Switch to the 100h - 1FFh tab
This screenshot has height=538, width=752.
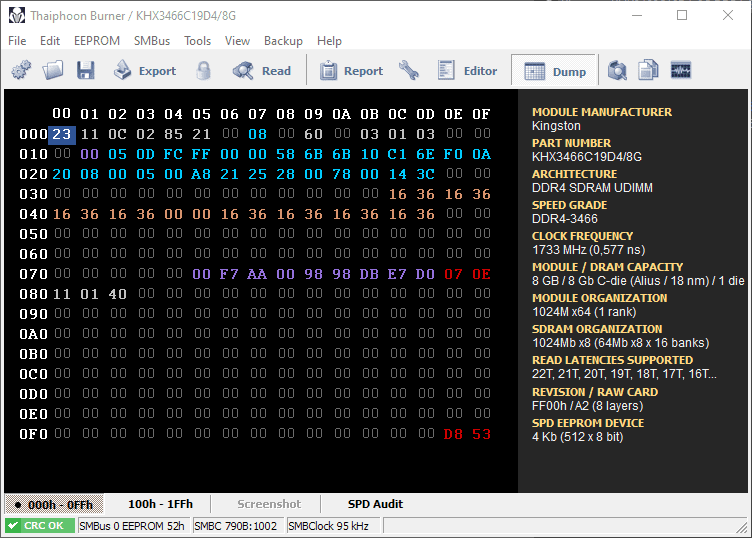pos(160,504)
